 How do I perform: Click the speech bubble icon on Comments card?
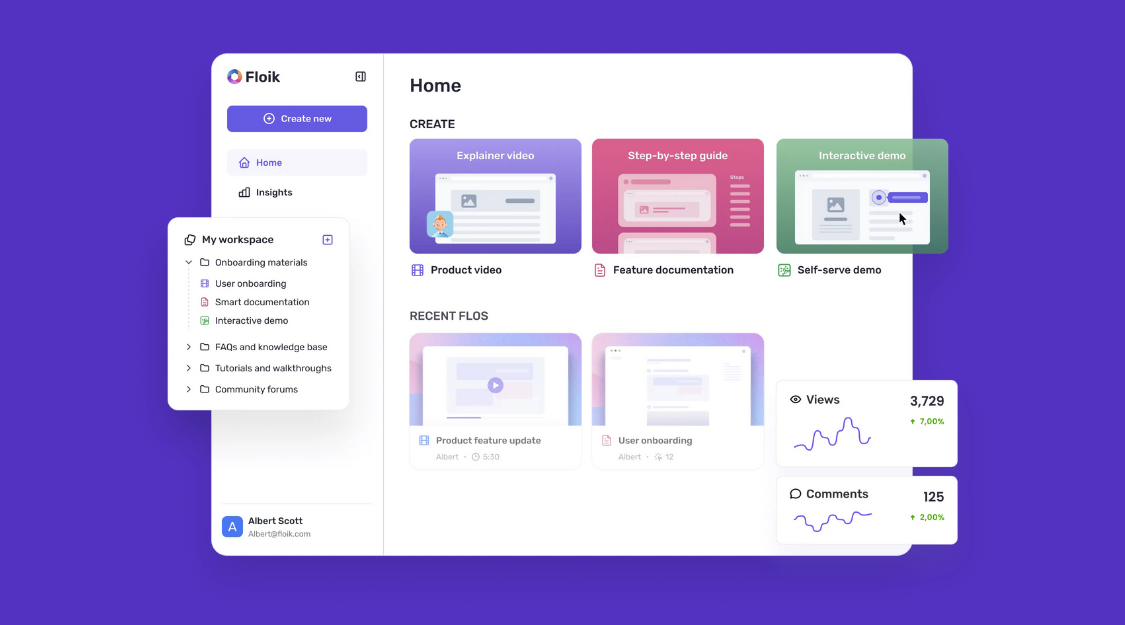(795, 493)
